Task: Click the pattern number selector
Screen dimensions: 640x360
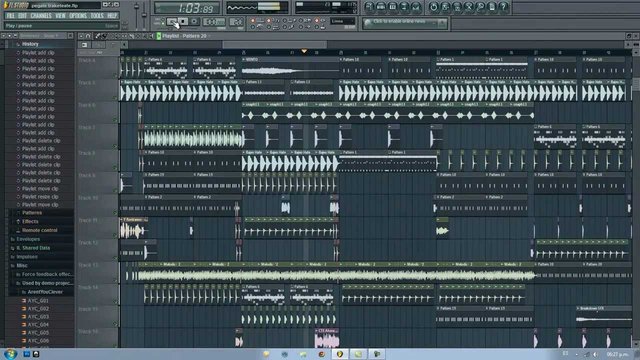Action: pos(236,22)
